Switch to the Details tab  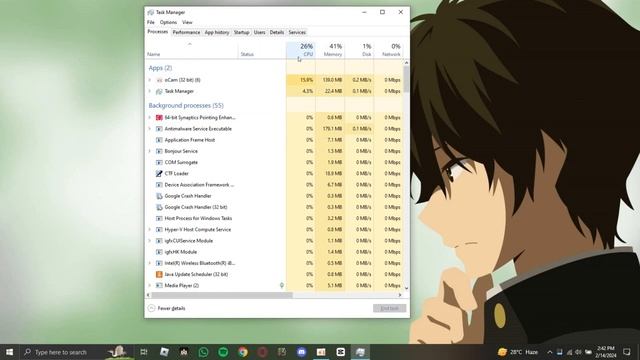click(x=277, y=32)
